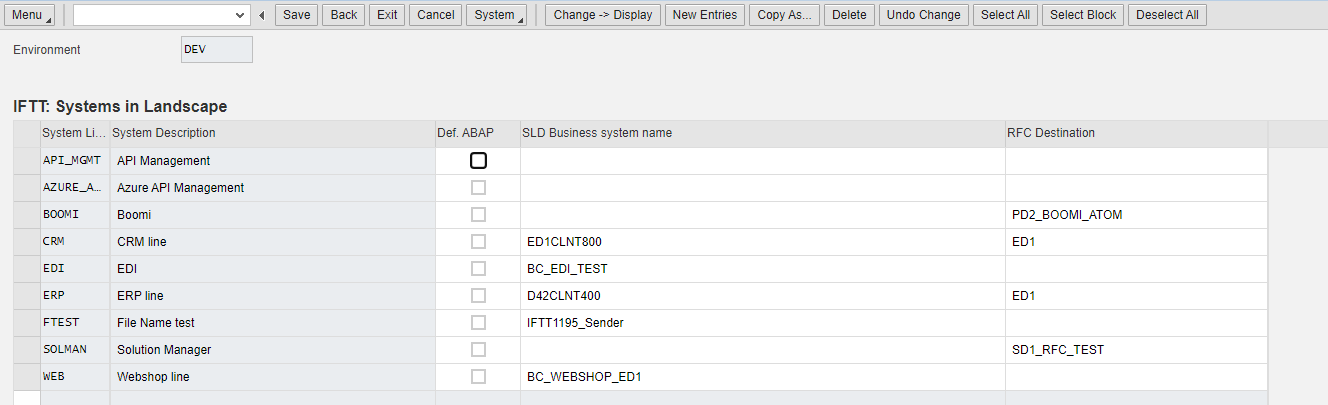Click the Save toolbar button

tap(296, 15)
